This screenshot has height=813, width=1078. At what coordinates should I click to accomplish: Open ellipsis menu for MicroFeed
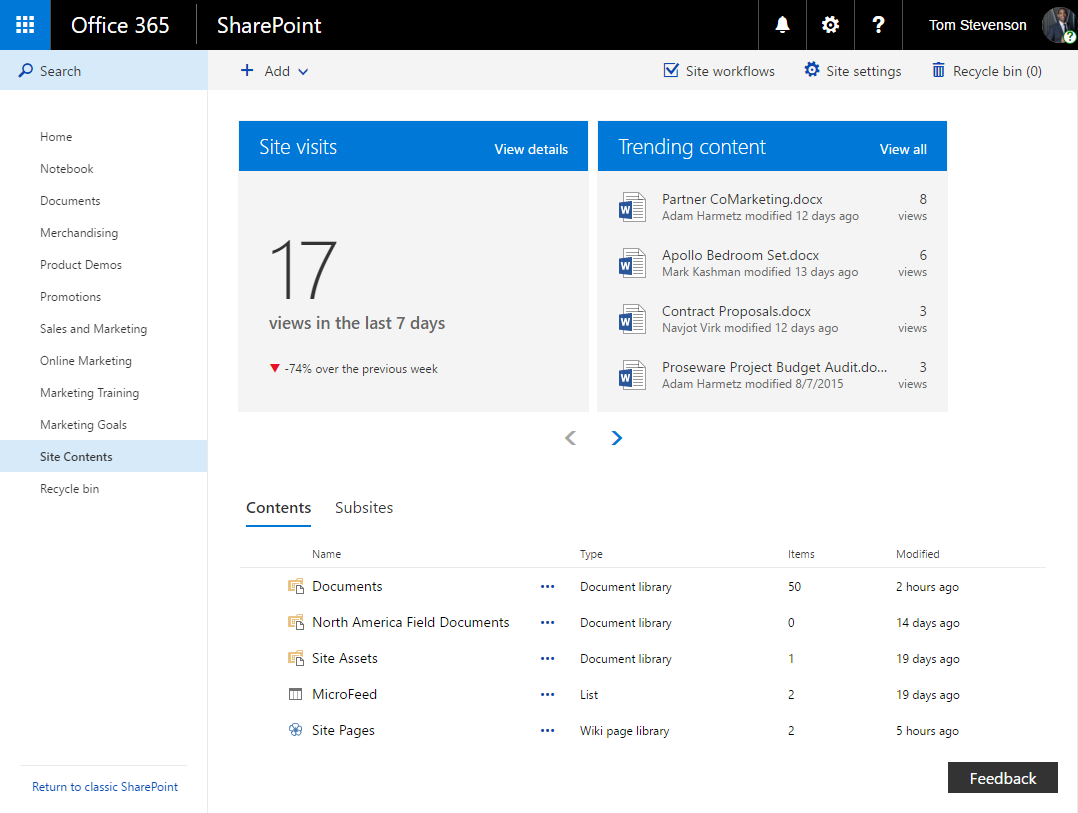(547, 694)
